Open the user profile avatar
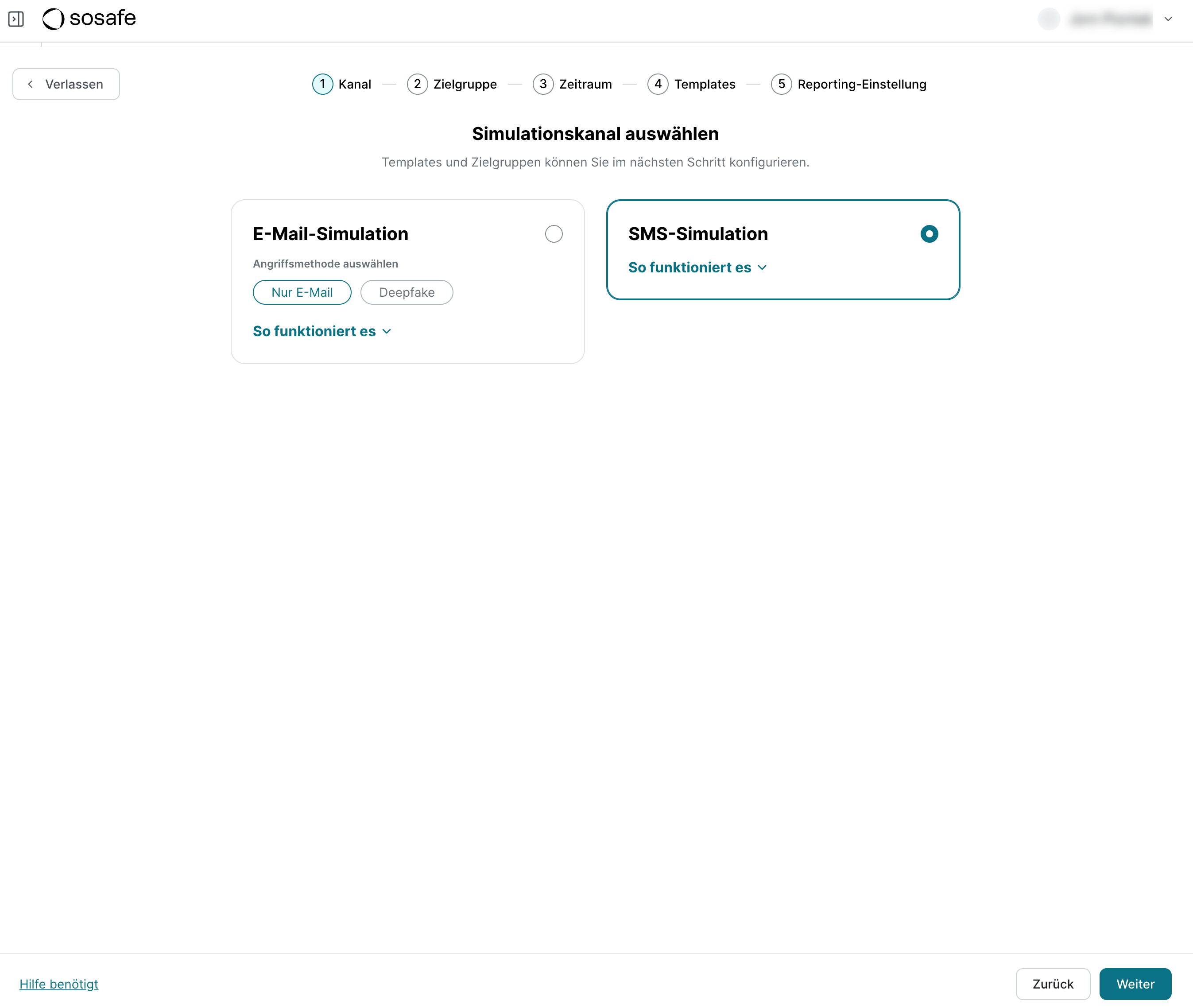This screenshot has height=1008, width=1193. 1049,19
